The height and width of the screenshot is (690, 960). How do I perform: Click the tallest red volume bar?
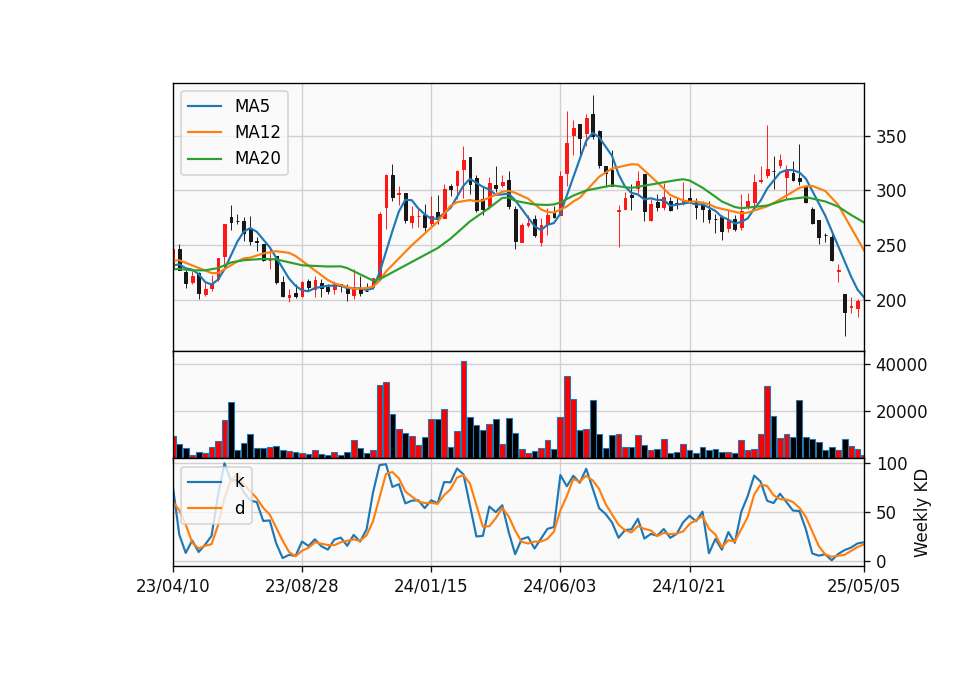point(464,410)
